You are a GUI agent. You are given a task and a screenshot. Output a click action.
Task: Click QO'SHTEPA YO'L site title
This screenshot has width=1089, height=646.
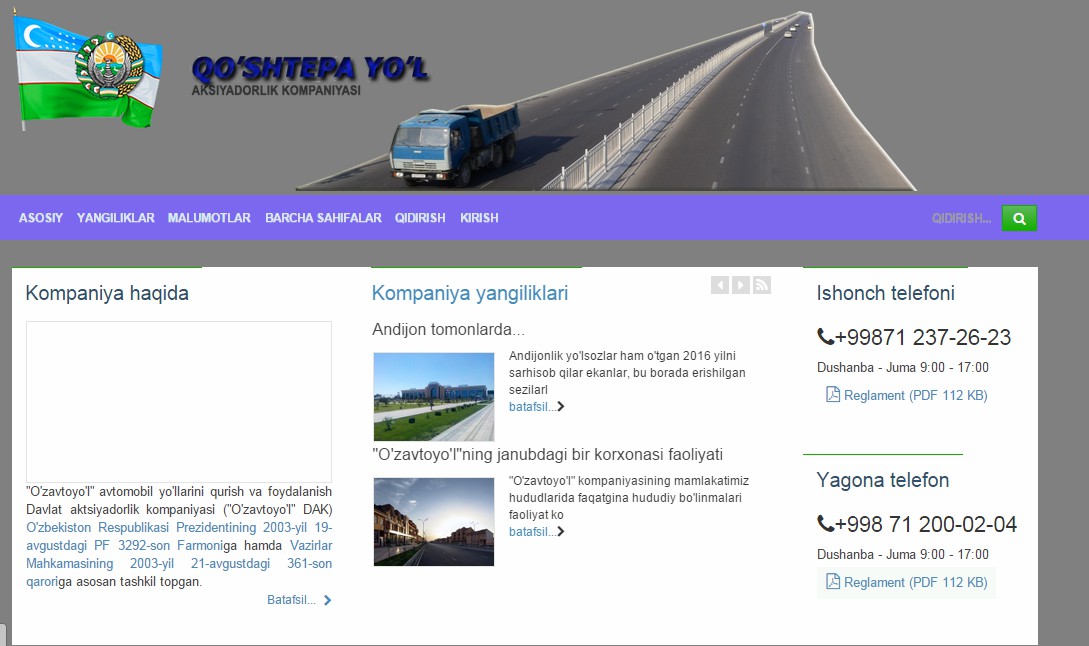[310, 68]
